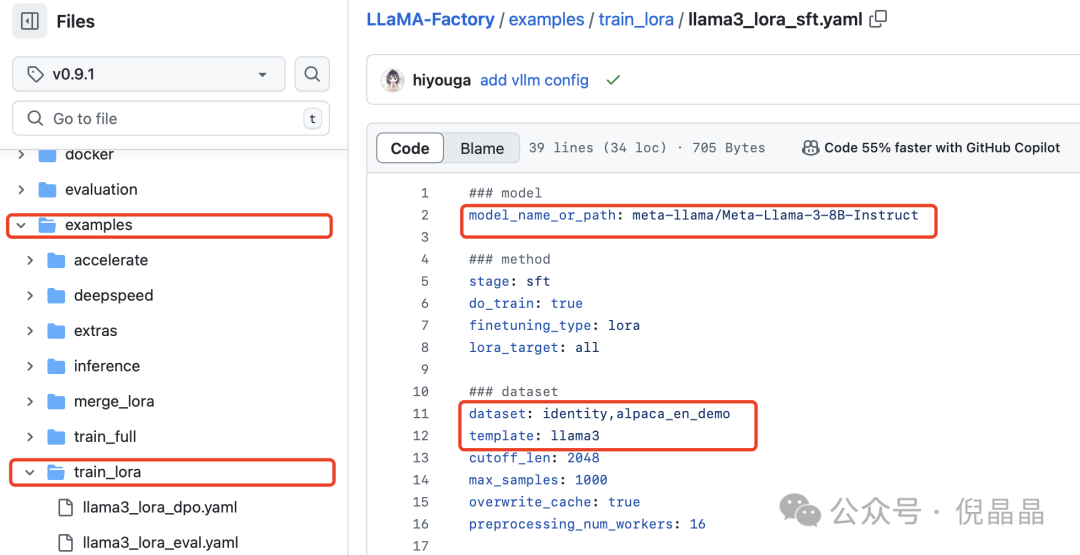Go to train_lora breadcrumb link
Viewport: 1080px width, 555px height.
click(x=636, y=19)
